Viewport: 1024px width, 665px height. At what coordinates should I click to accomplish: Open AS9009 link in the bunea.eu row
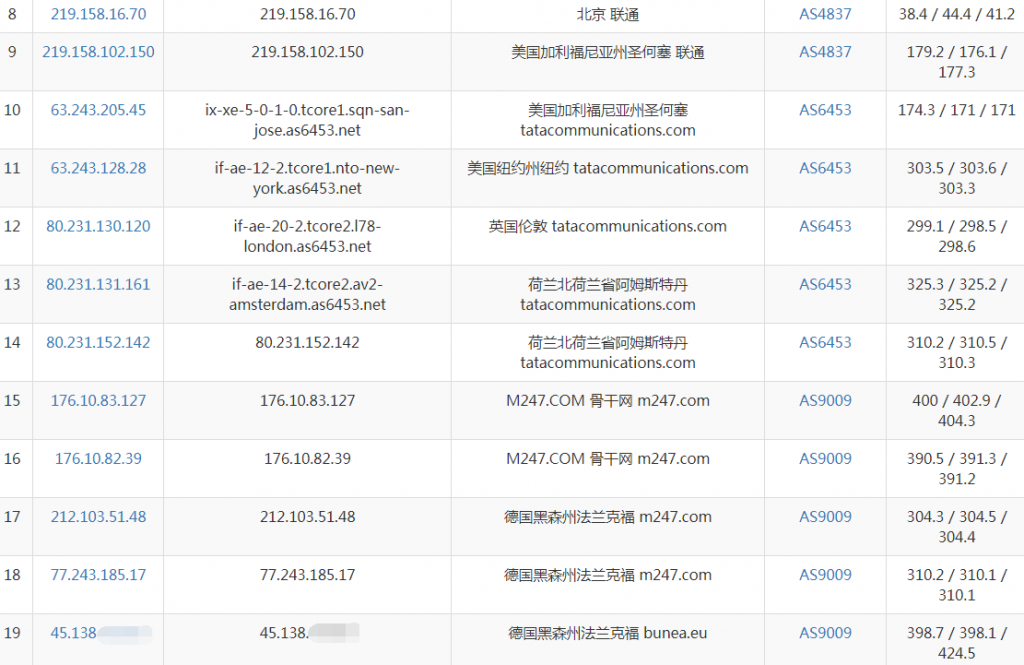coord(825,632)
